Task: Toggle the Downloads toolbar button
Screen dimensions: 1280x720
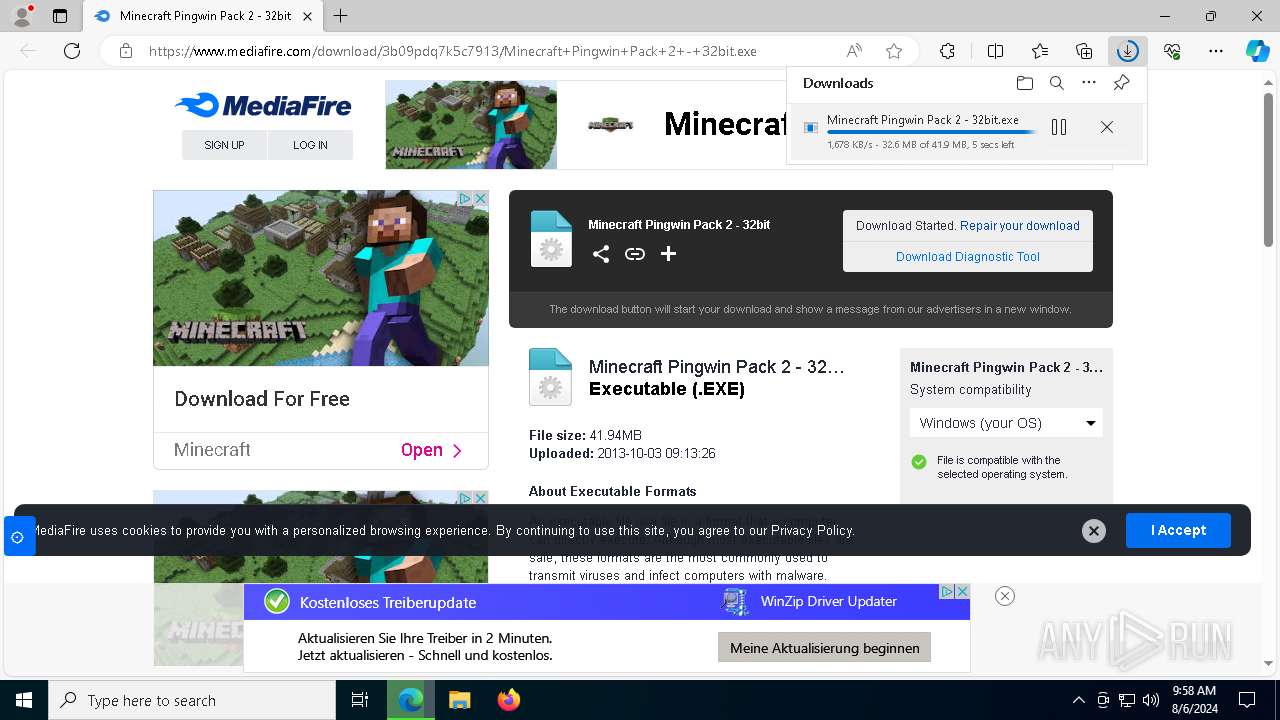Action: click(x=1127, y=51)
